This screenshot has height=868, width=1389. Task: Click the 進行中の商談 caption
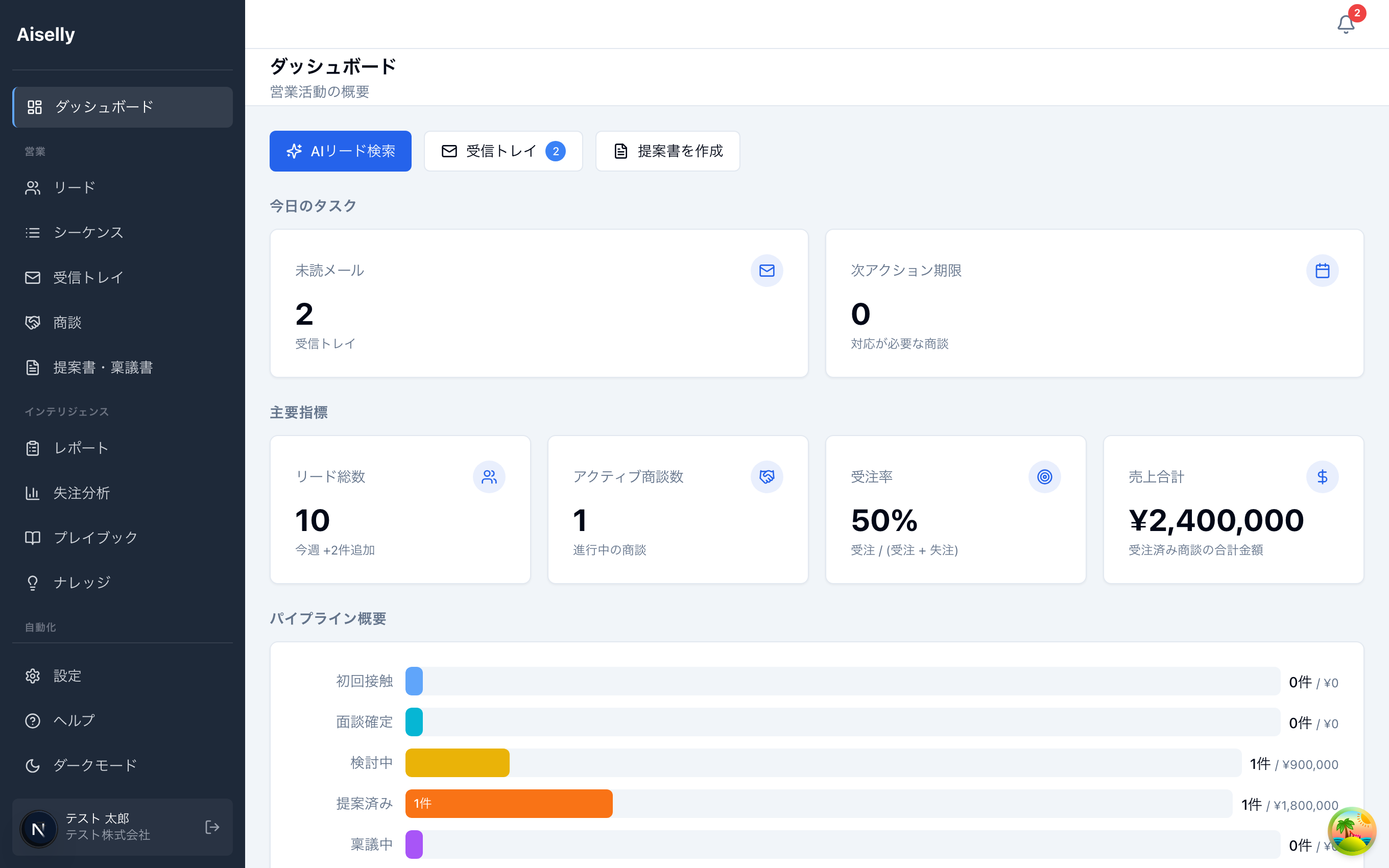pos(610,550)
